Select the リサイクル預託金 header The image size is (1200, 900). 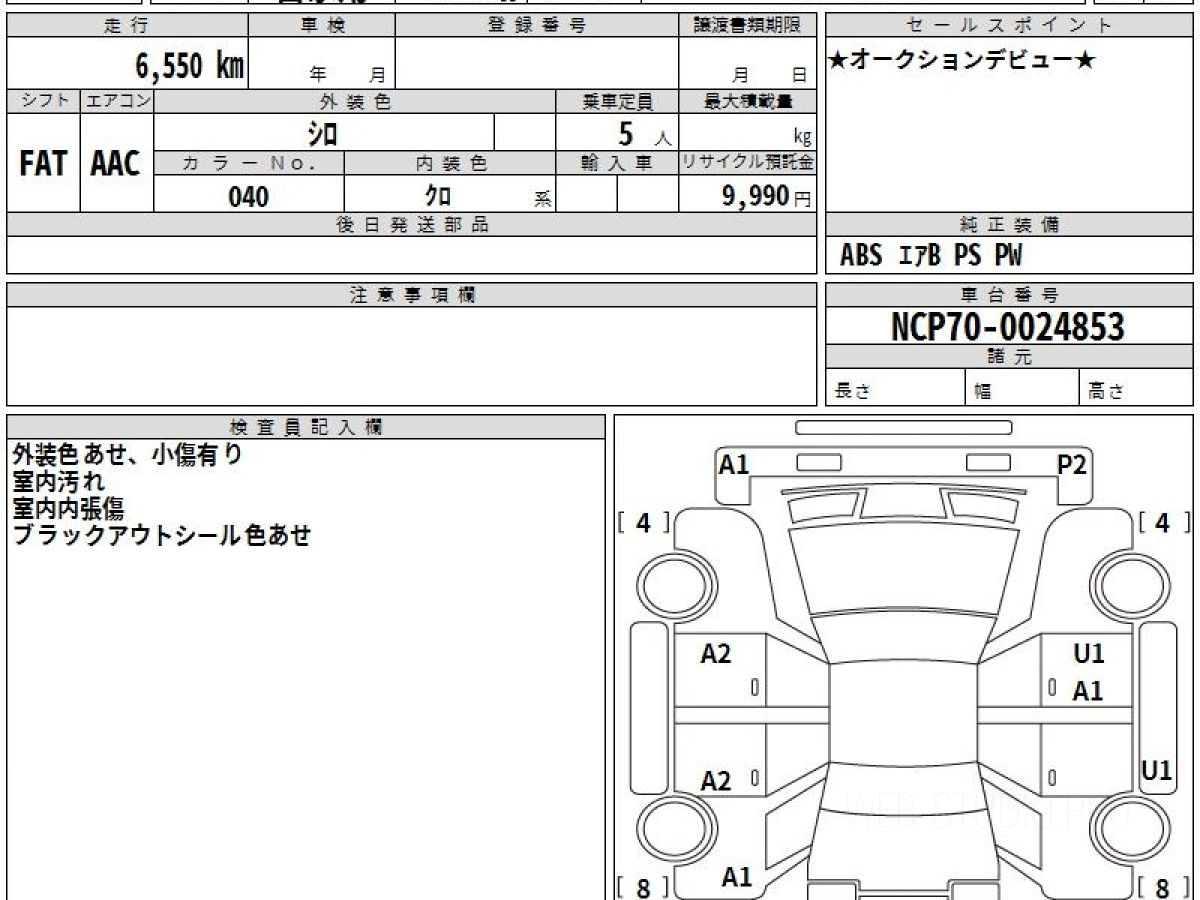point(748,164)
